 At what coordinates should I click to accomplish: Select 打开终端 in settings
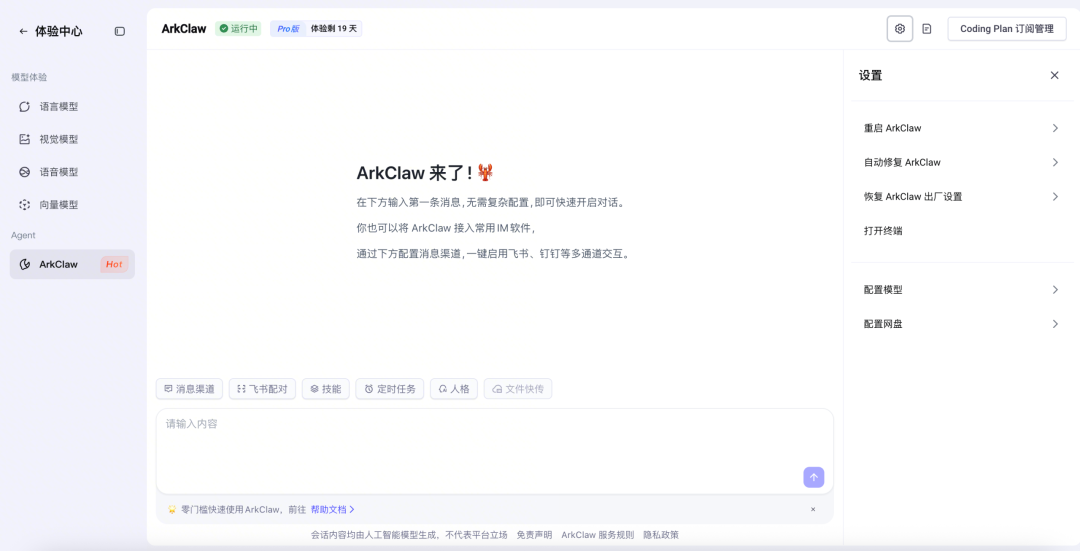click(x=962, y=231)
